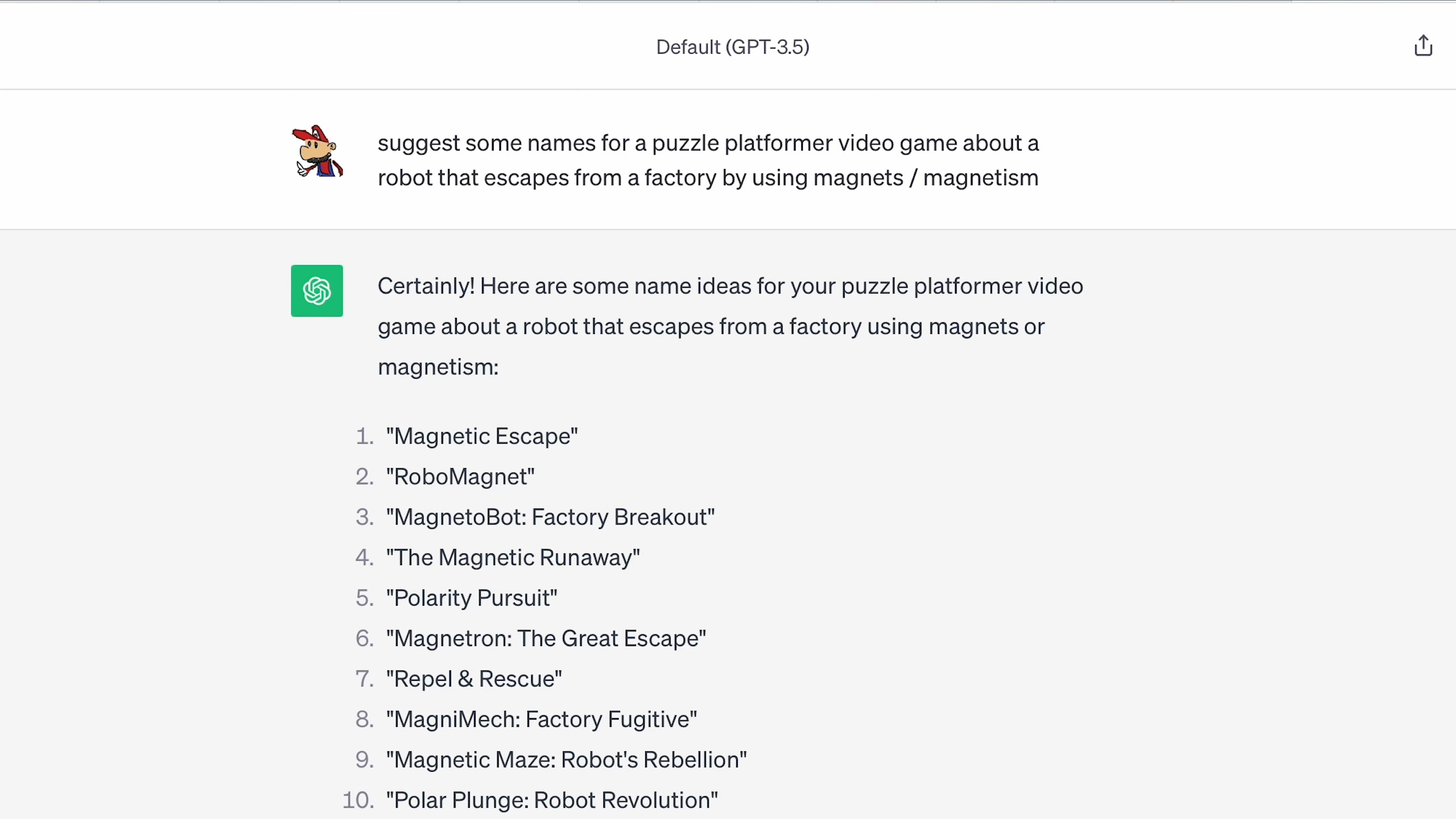The width and height of the screenshot is (1456, 819).
Task: Click "MagniMech: Factory Fugitive" entry
Action: [x=541, y=719]
